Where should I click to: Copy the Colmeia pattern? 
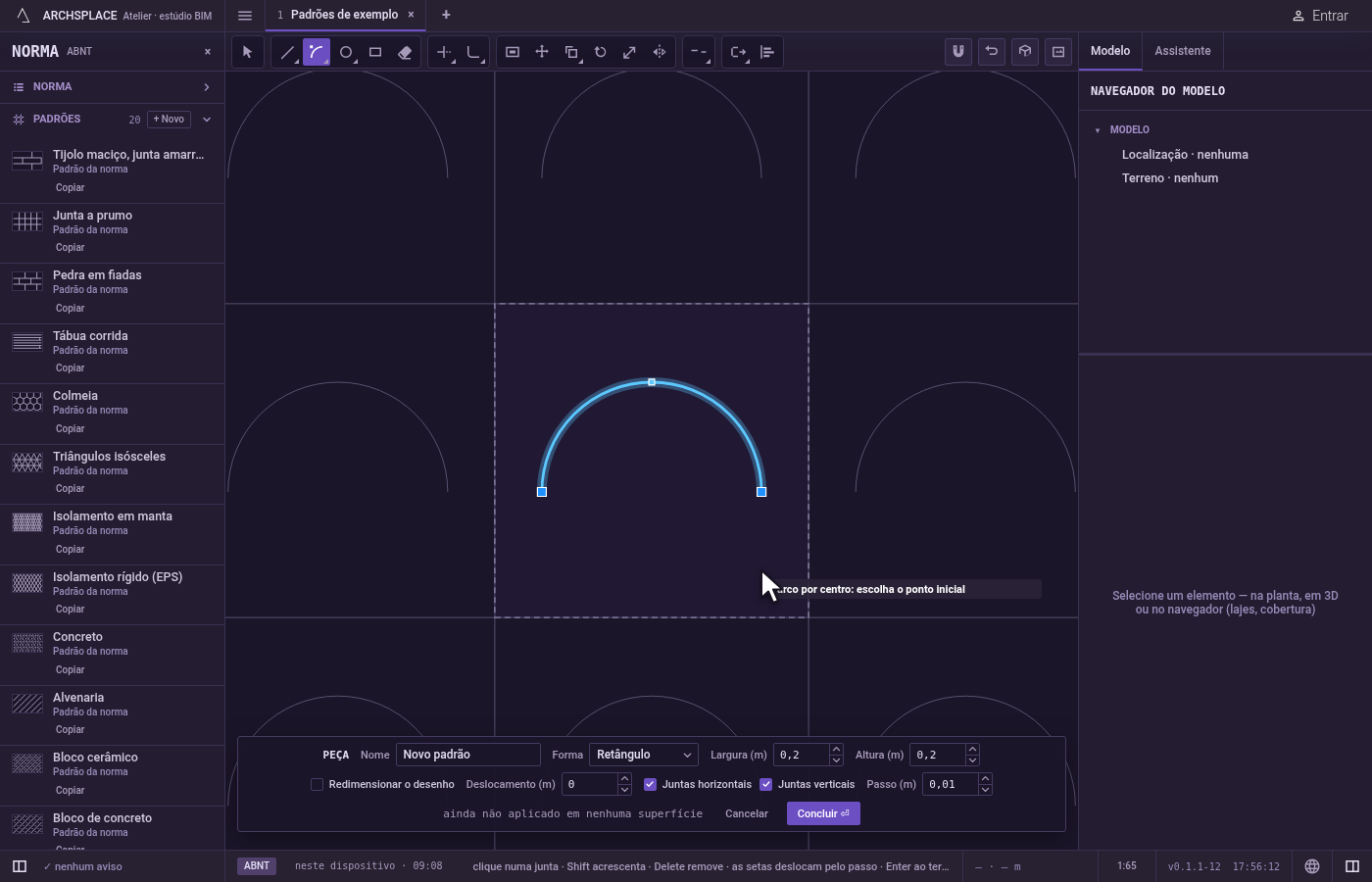(70, 428)
